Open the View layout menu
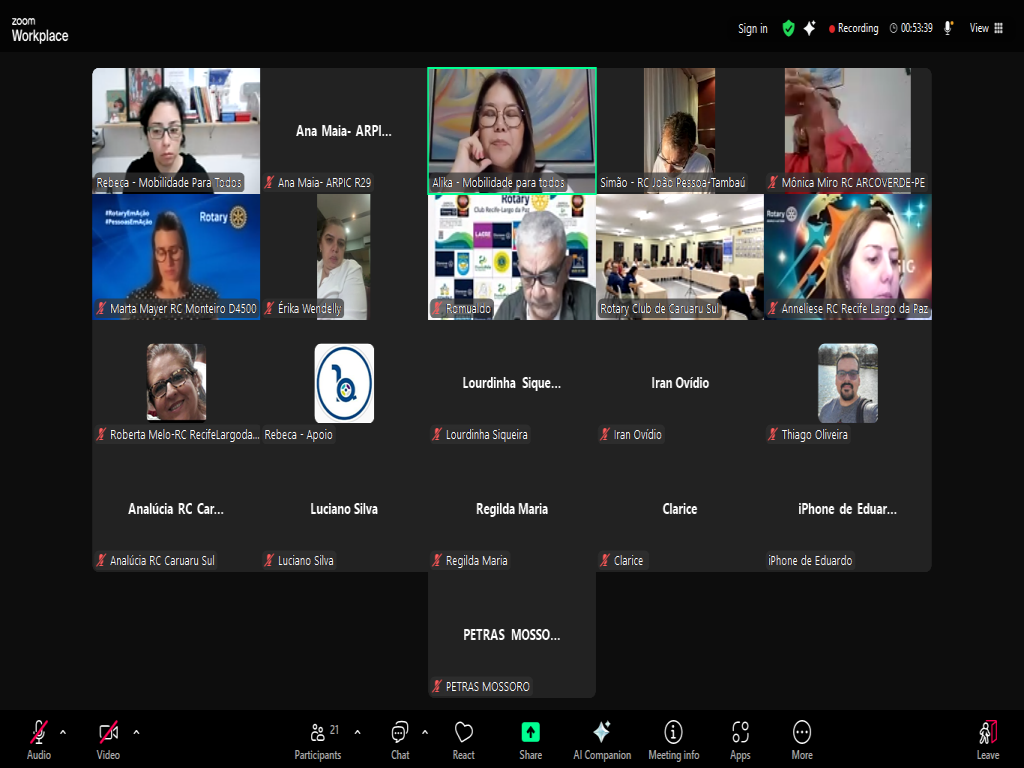 [985, 28]
